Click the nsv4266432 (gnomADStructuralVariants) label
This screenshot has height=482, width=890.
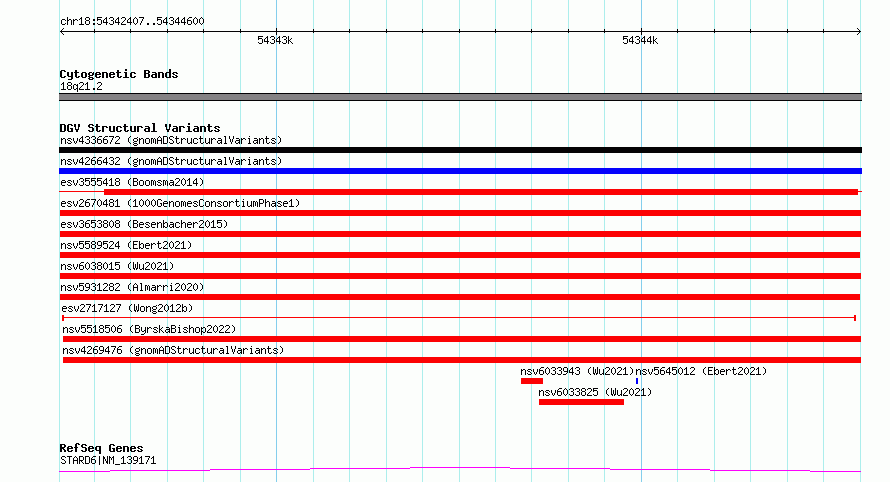click(171, 161)
